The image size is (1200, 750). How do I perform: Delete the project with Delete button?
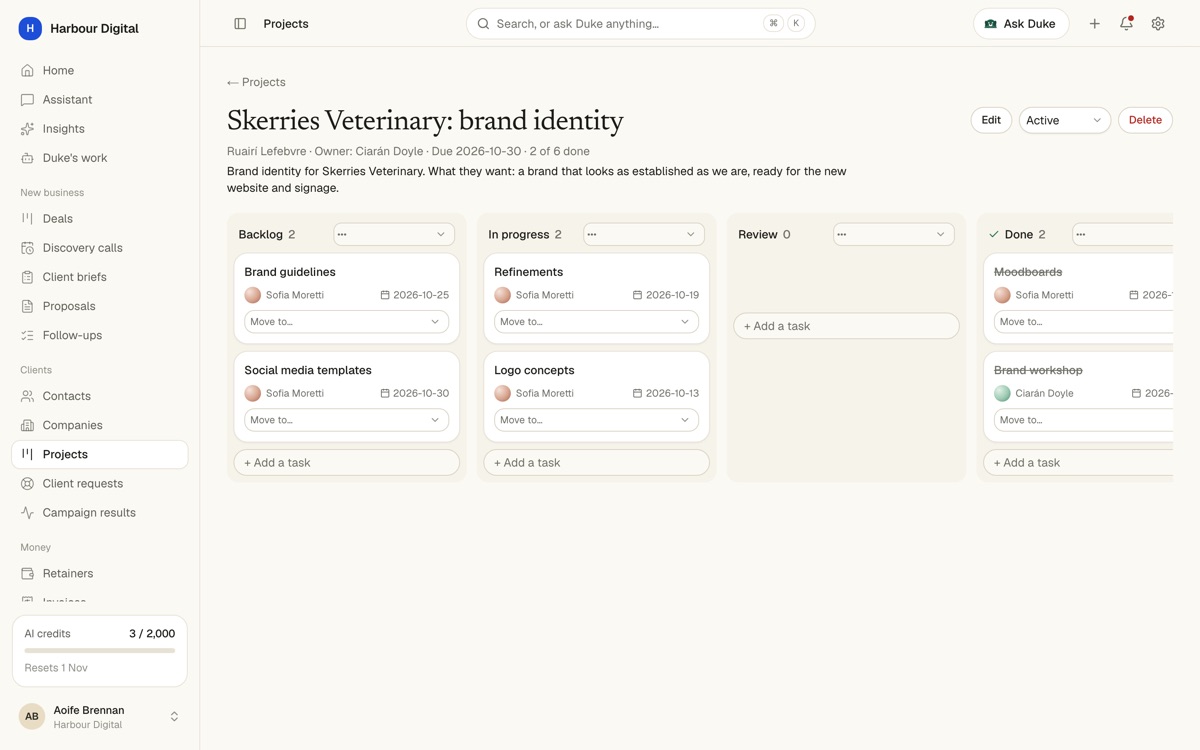(1145, 120)
